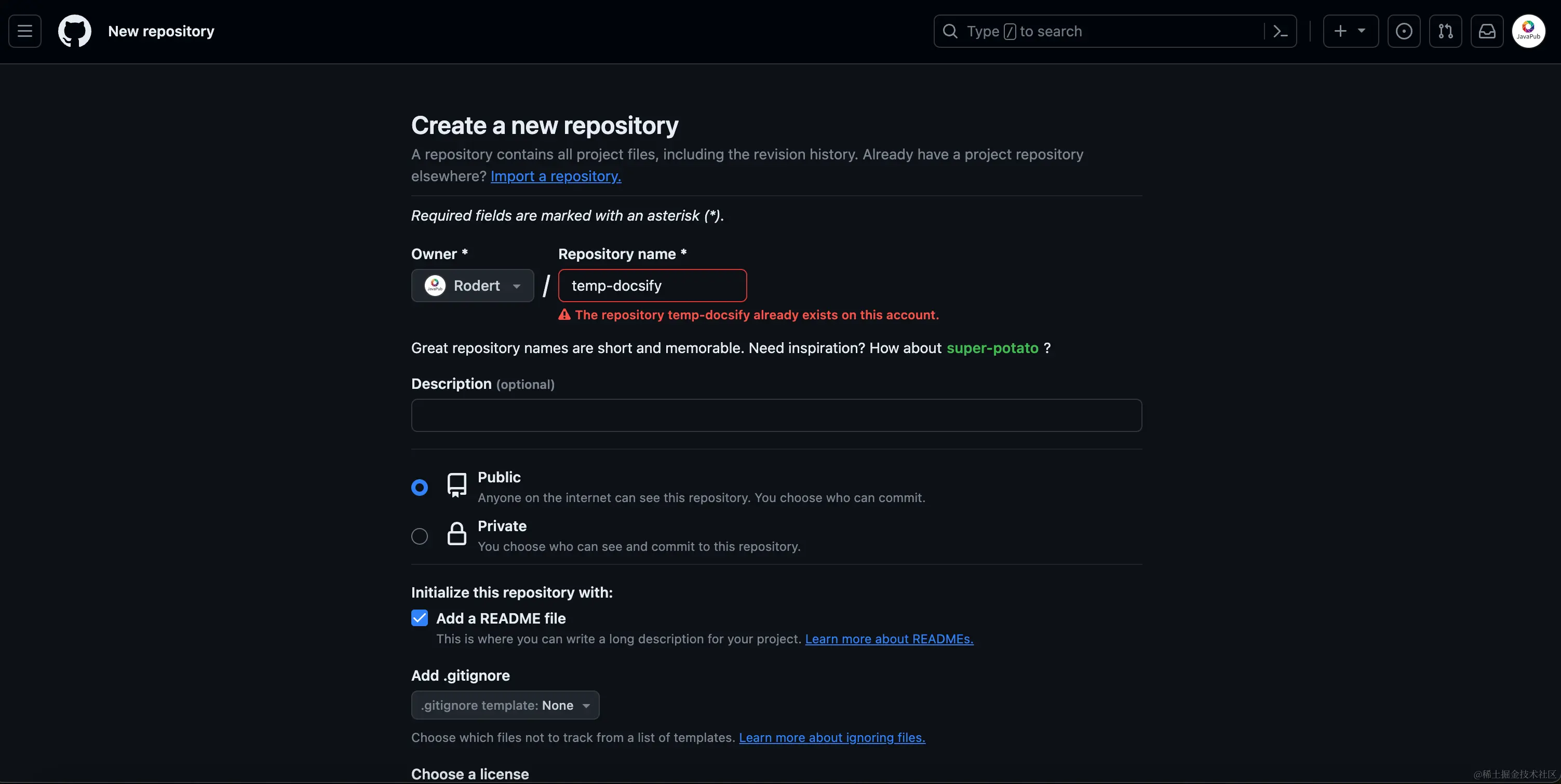Screen dimensions: 1561x784
Task: Expand the .gitignore template dropdown
Action: click(x=505, y=705)
